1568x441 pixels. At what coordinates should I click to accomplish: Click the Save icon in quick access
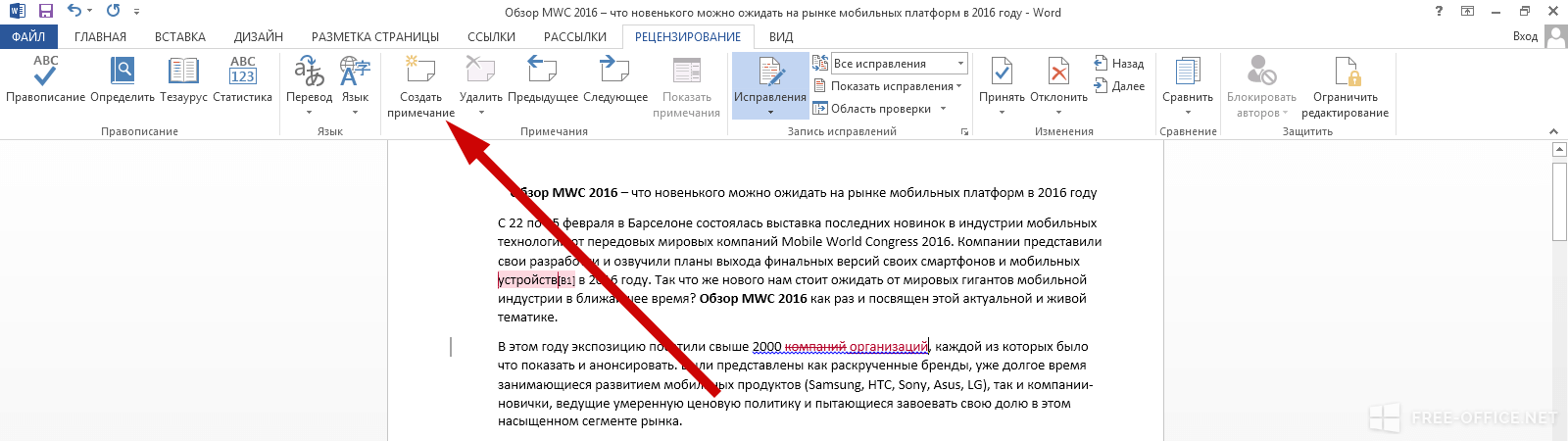click(x=45, y=12)
